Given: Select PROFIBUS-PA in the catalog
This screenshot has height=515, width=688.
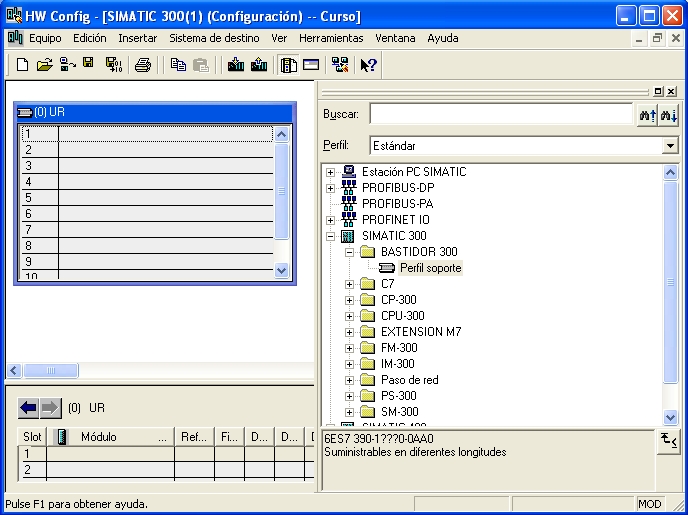Looking at the screenshot, I should coord(398,204).
